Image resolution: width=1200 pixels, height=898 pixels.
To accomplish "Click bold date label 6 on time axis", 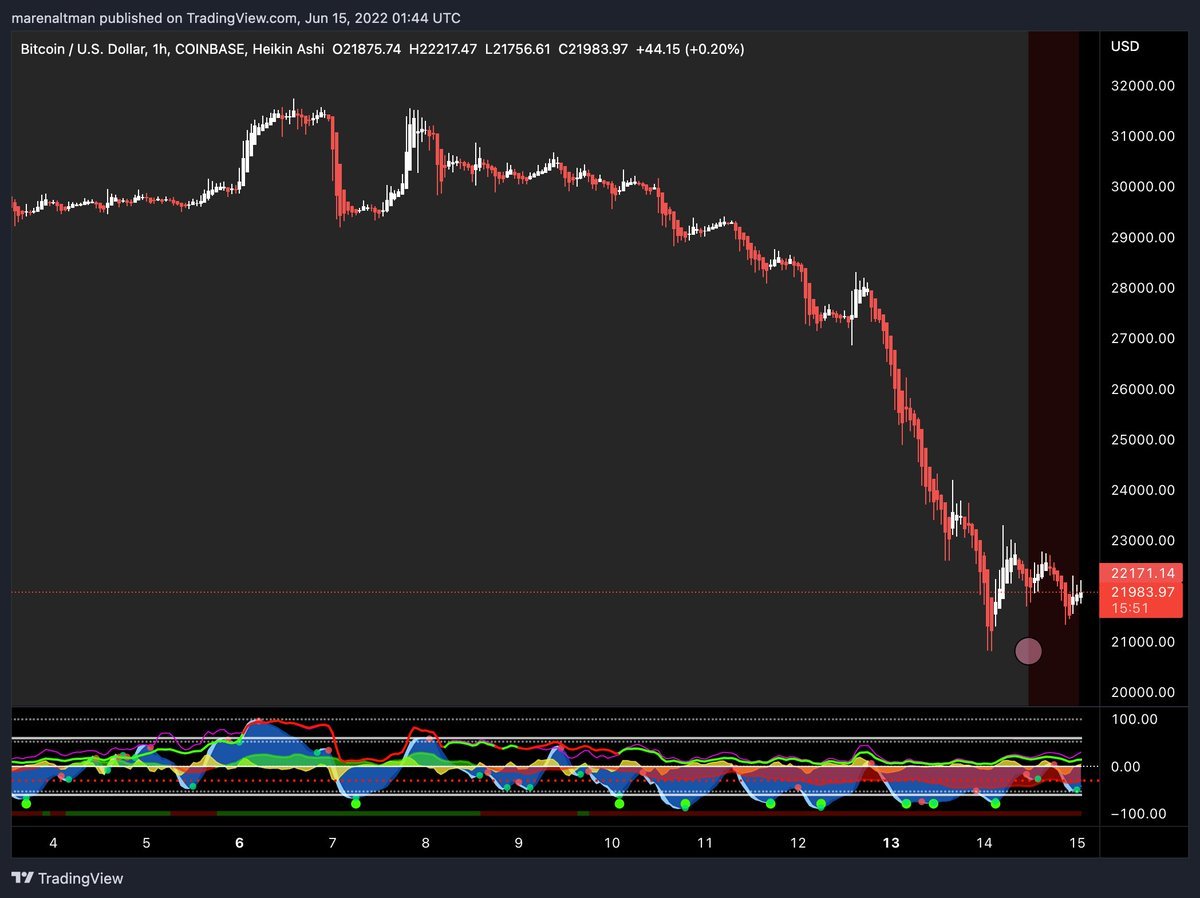I will click(239, 843).
